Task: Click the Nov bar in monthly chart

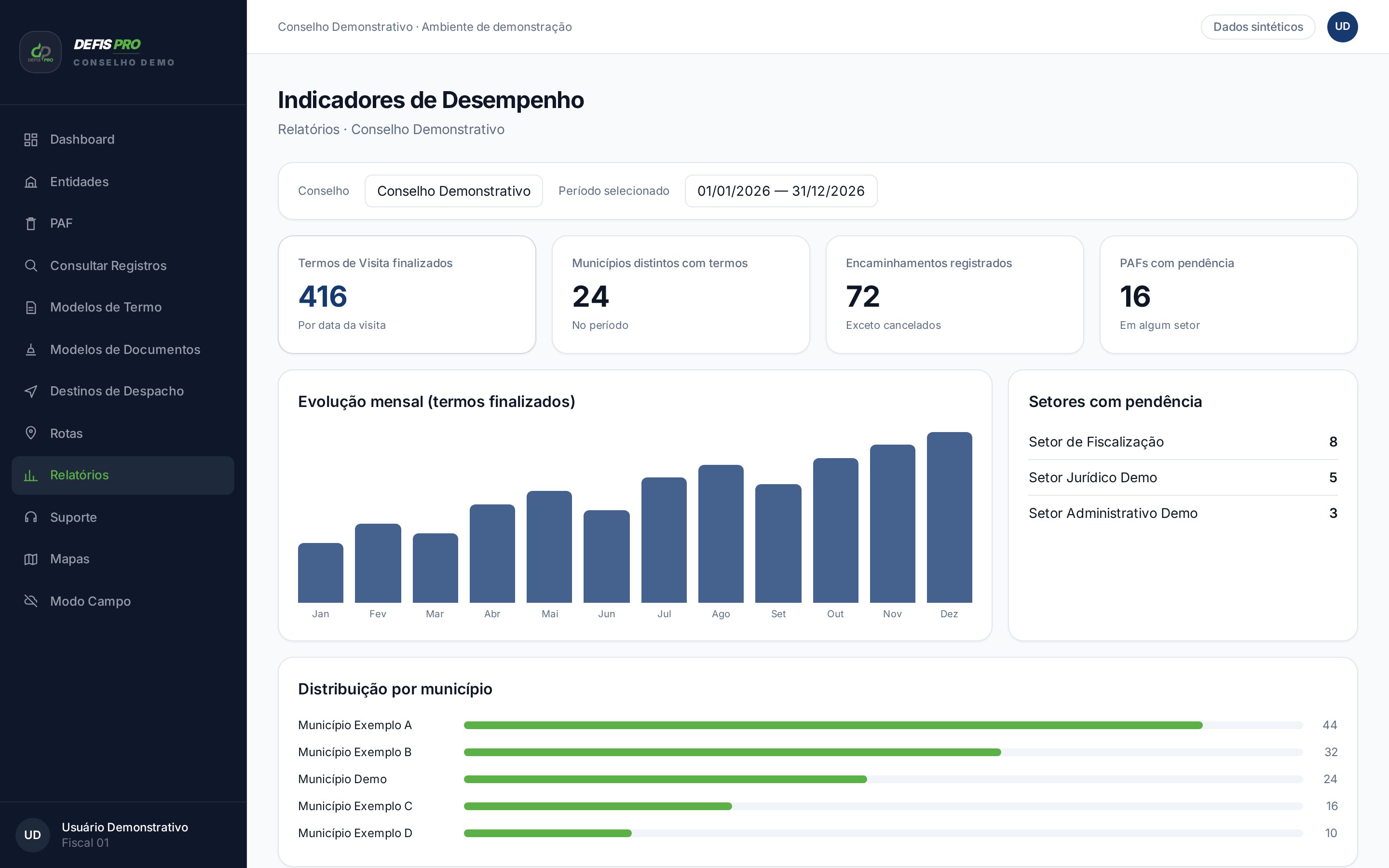Action: pos(893,524)
